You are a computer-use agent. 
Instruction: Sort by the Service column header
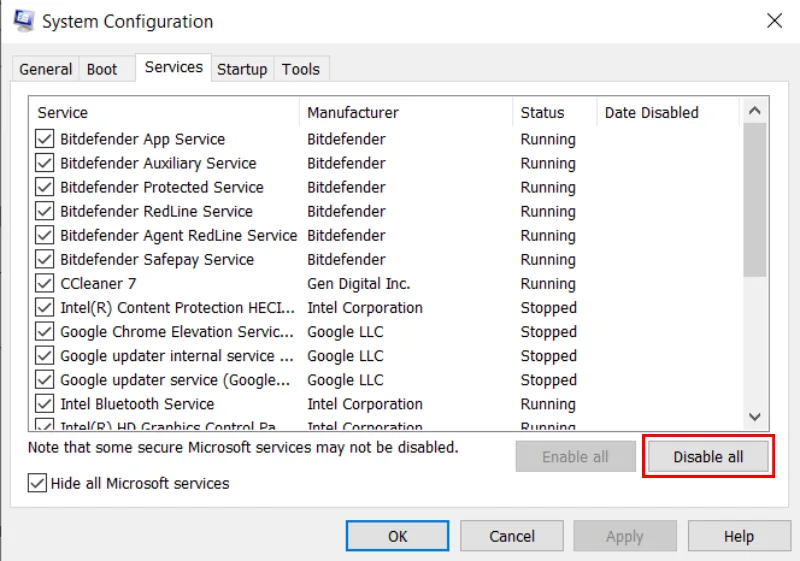point(164,112)
